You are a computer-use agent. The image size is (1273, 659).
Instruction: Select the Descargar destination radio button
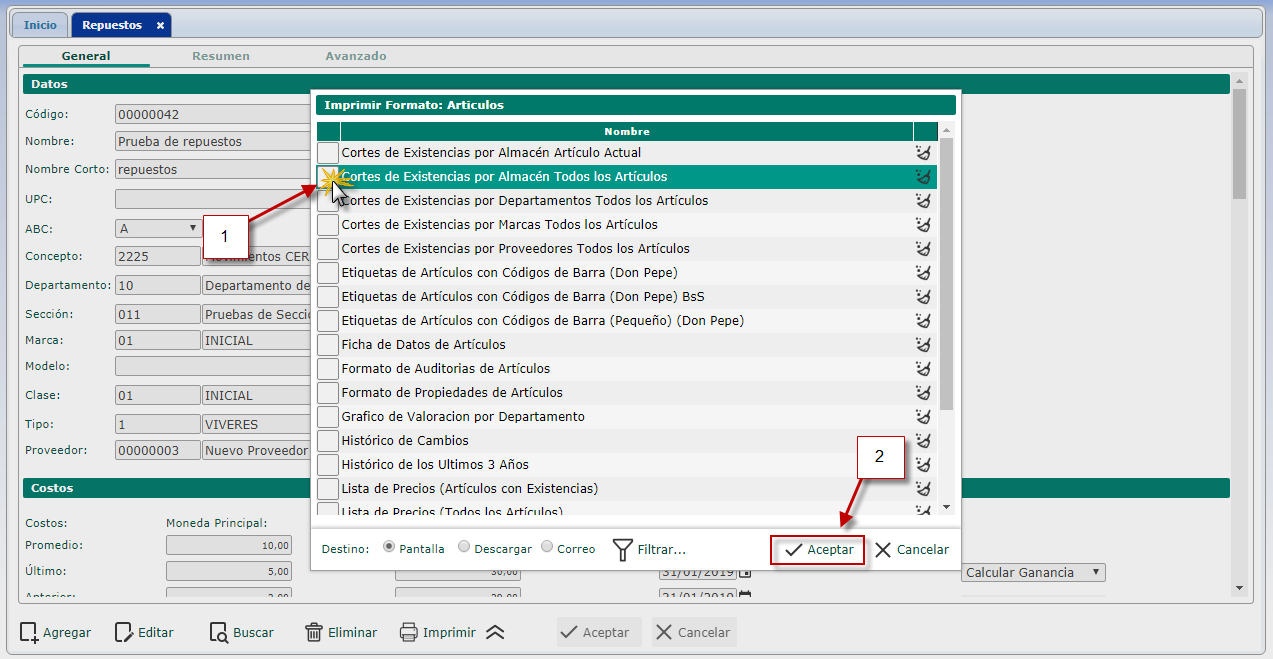point(464,547)
